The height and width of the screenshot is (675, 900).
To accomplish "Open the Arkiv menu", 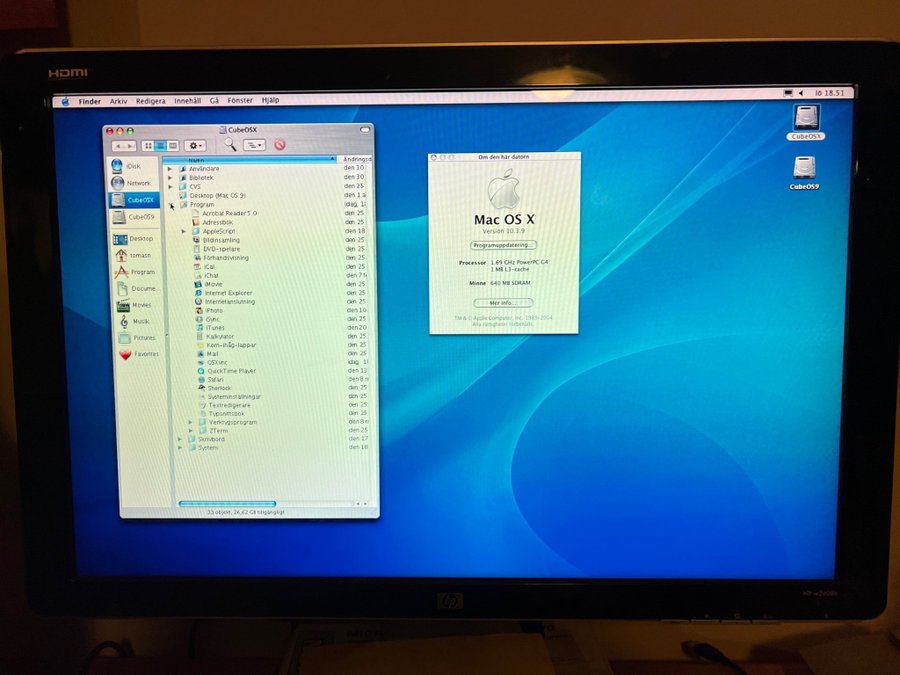I will [119, 101].
